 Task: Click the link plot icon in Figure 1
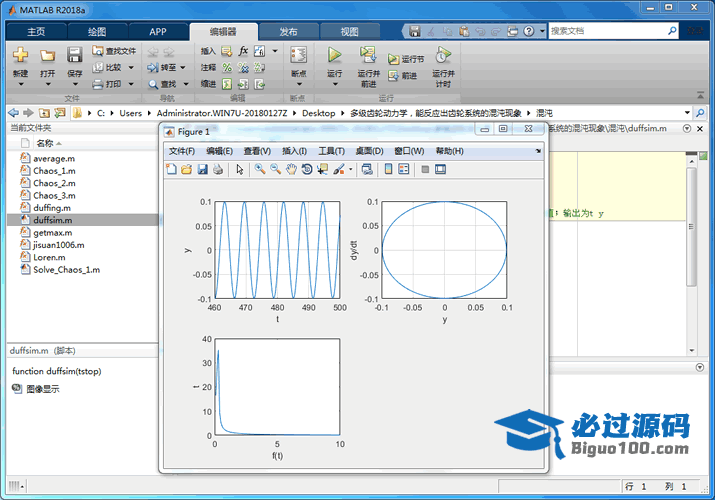coord(367,170)
